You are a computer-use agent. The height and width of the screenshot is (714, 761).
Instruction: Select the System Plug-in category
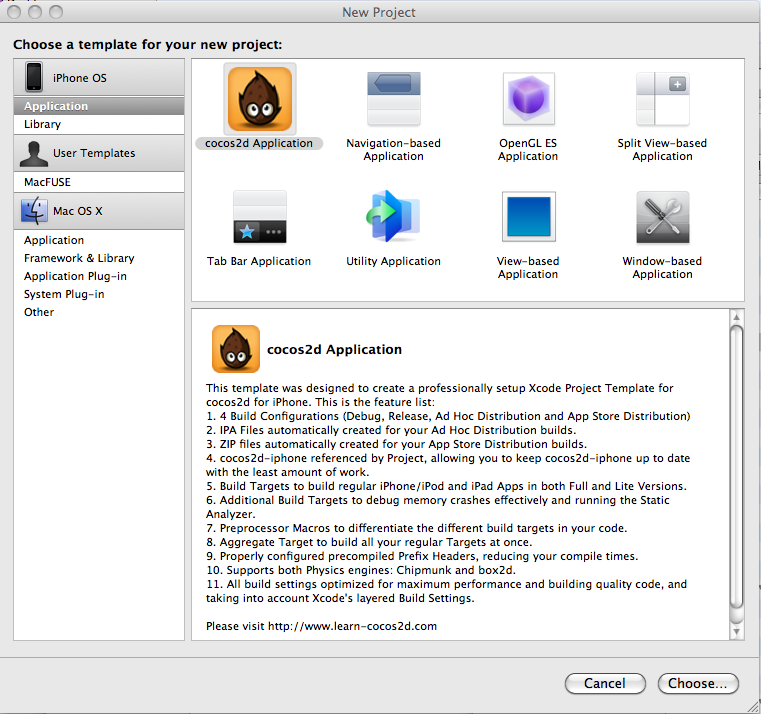point(99,294)
